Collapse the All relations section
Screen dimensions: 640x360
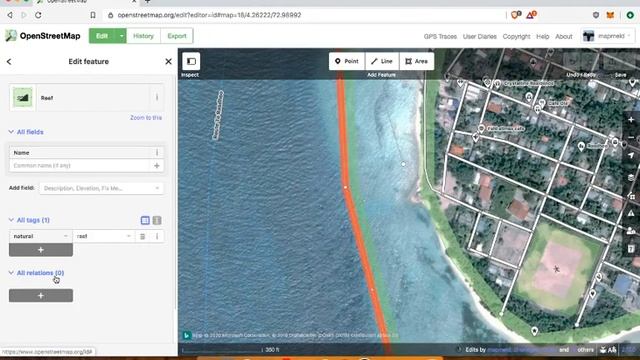[36, 273]
